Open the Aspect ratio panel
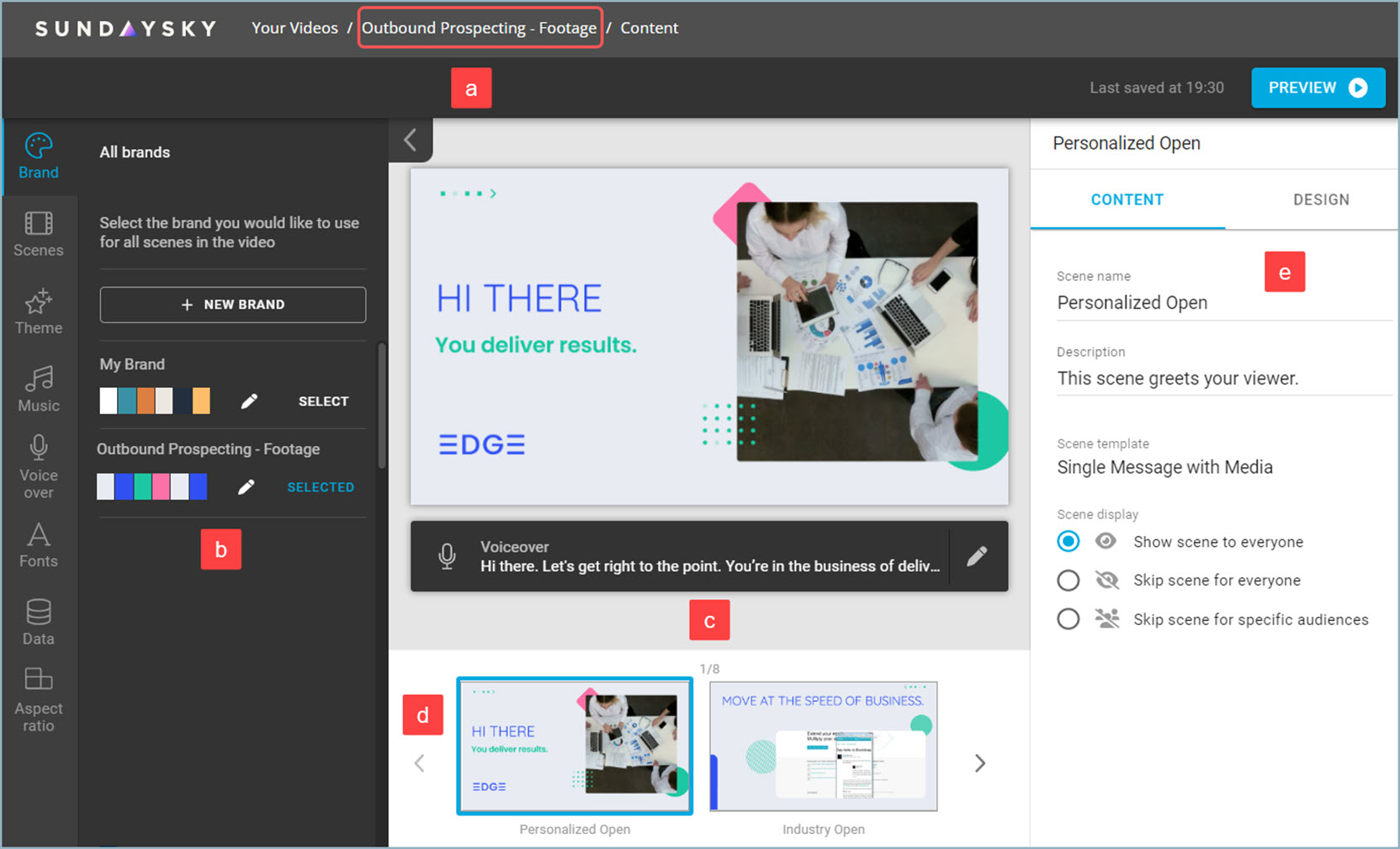The image size is (1400, 849). tap(39, 700)
